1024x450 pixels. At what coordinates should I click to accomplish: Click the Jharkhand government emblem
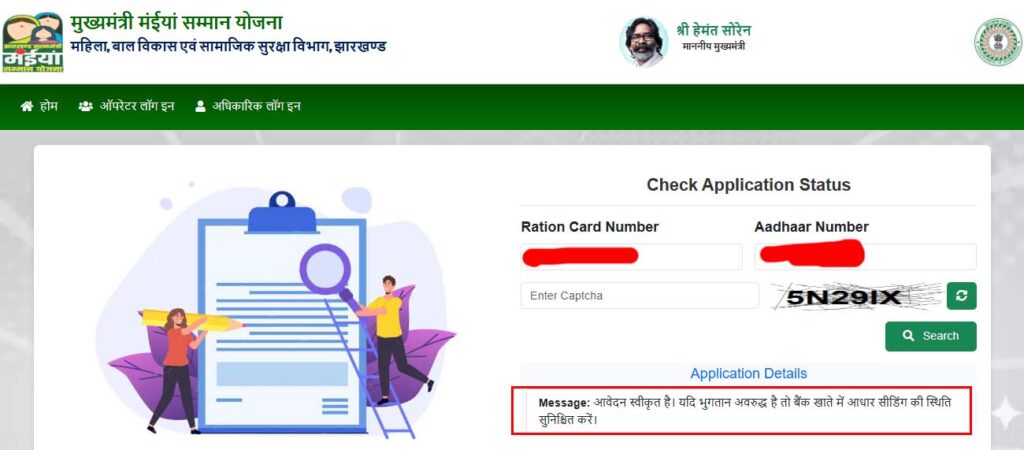(x=998, y=42)
